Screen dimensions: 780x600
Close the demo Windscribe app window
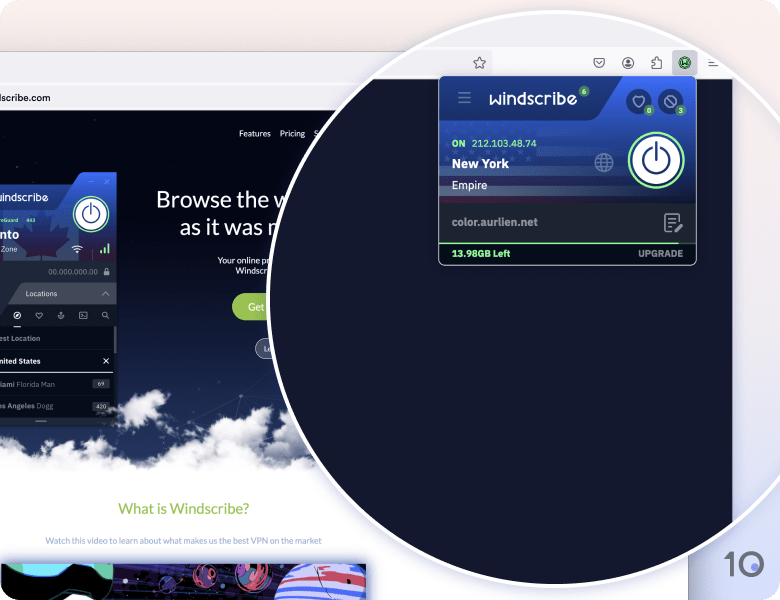(106, 182)
